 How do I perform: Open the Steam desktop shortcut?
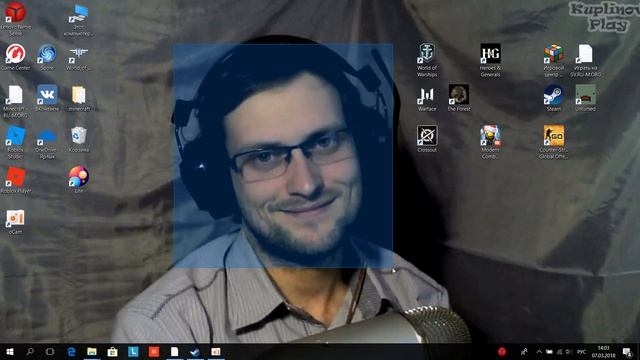pos(553,98)
